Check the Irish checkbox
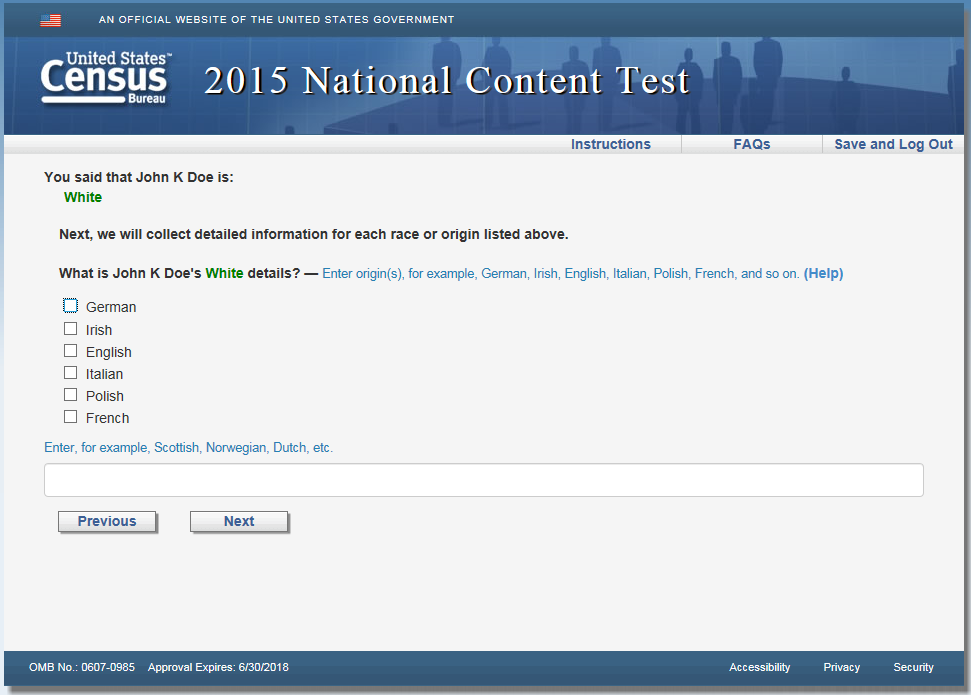This screenshot has width=971, height=695. tap(71, 329)
